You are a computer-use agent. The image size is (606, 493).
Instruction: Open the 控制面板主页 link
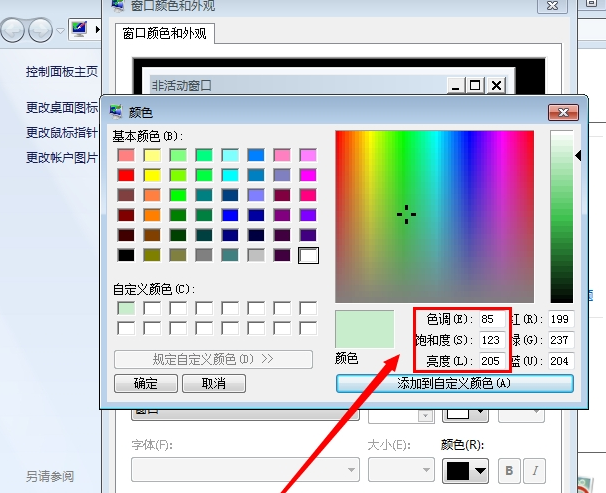click(x=61, y=72)
